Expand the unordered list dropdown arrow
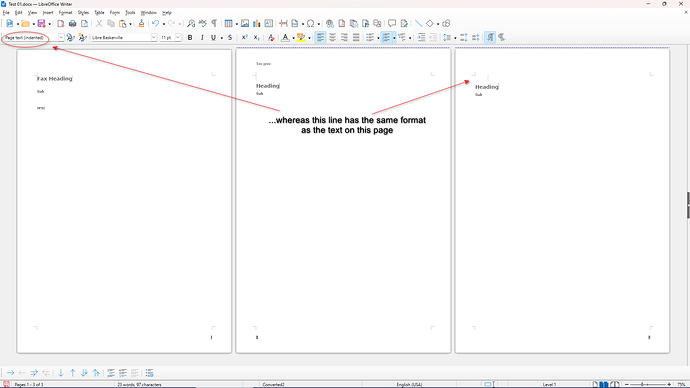 tap(378, 38)
